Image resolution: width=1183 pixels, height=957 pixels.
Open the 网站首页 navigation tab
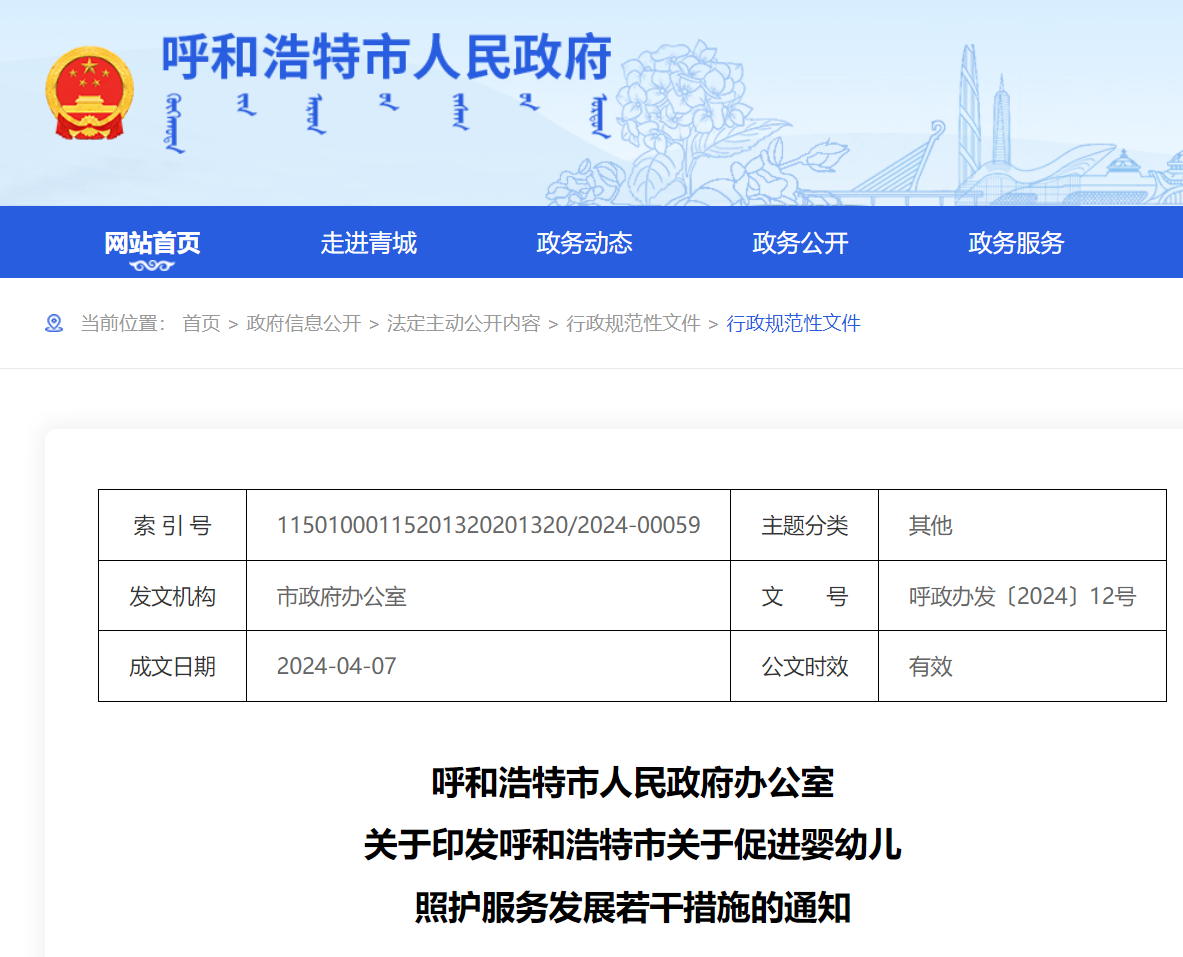click(152, 243)
